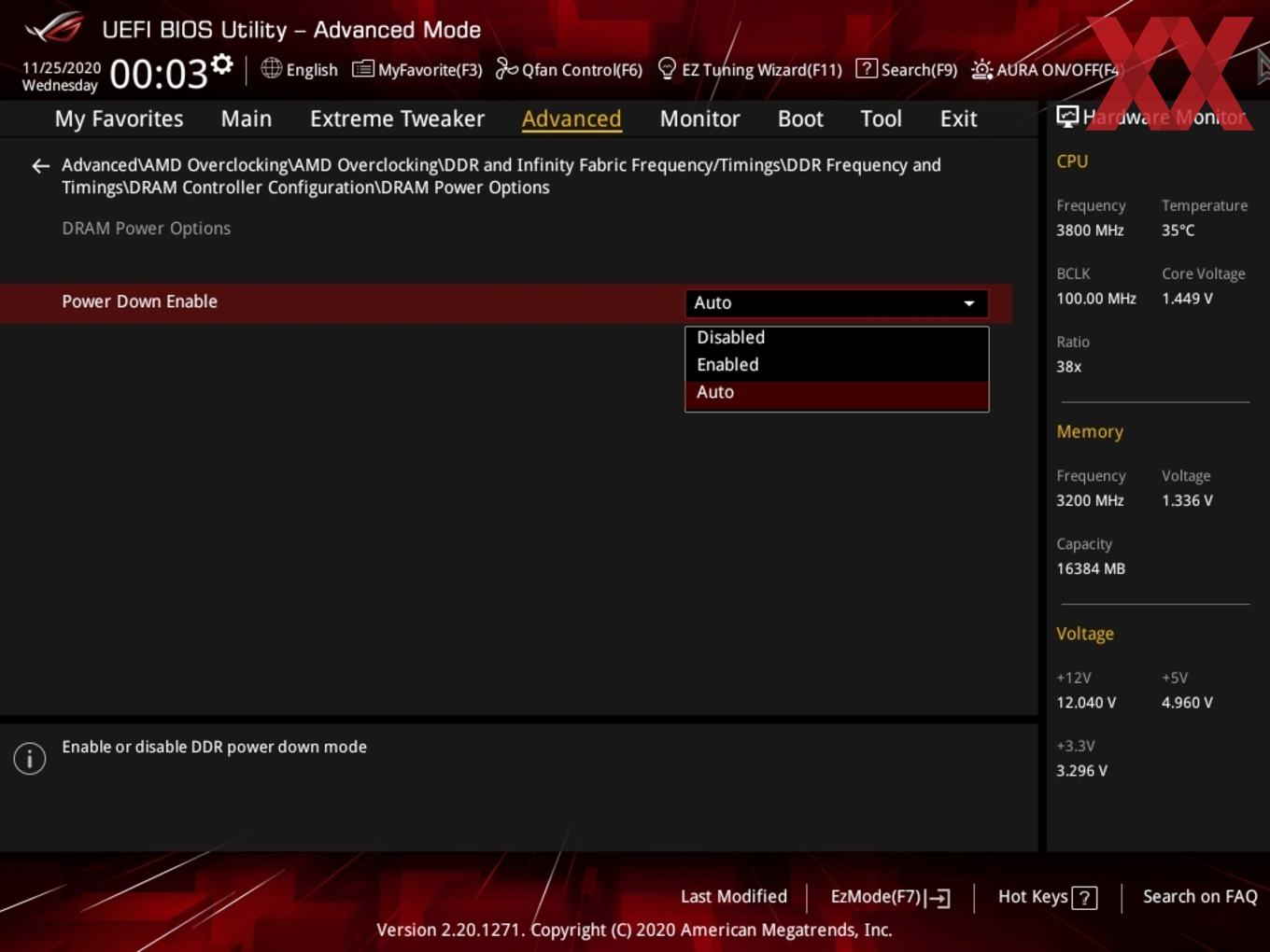Switch to the Main tab
Screen dimensions: 1270x952
(247, 119)
